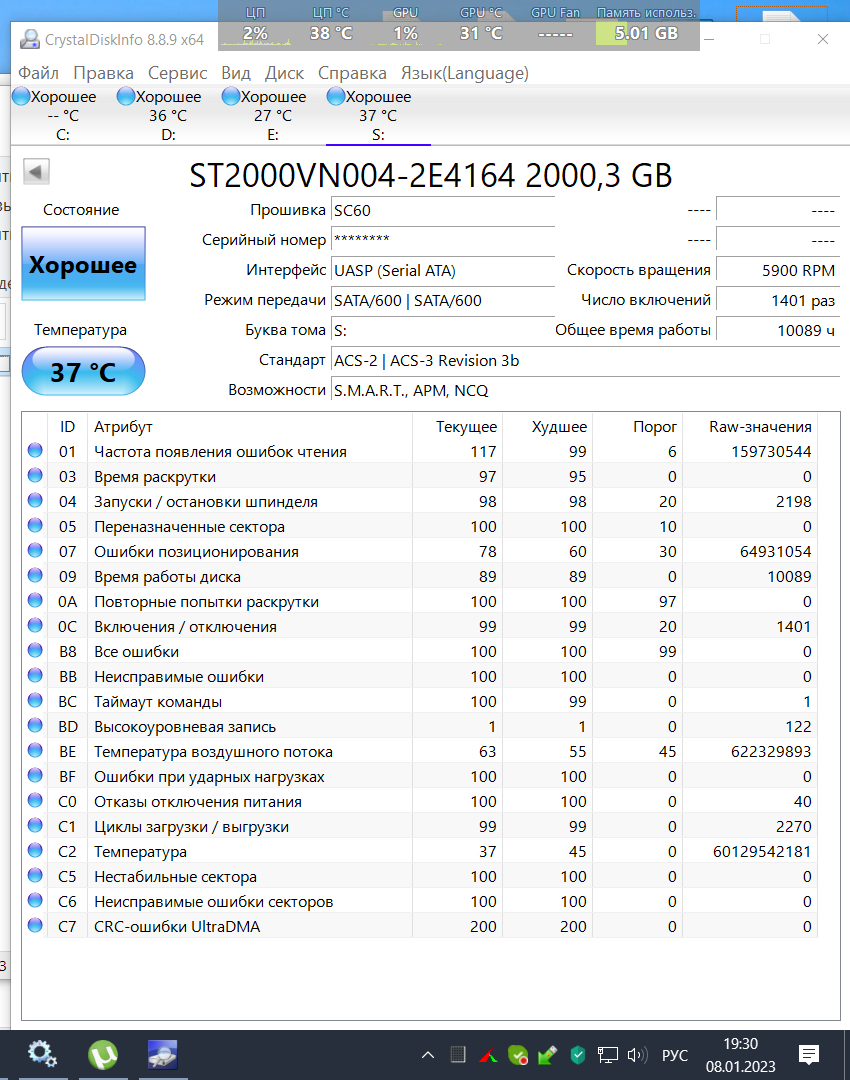The image size is (850, 1080).
Task: Click the interface field UASP (Serial ATA)
Action: point(443,270)
